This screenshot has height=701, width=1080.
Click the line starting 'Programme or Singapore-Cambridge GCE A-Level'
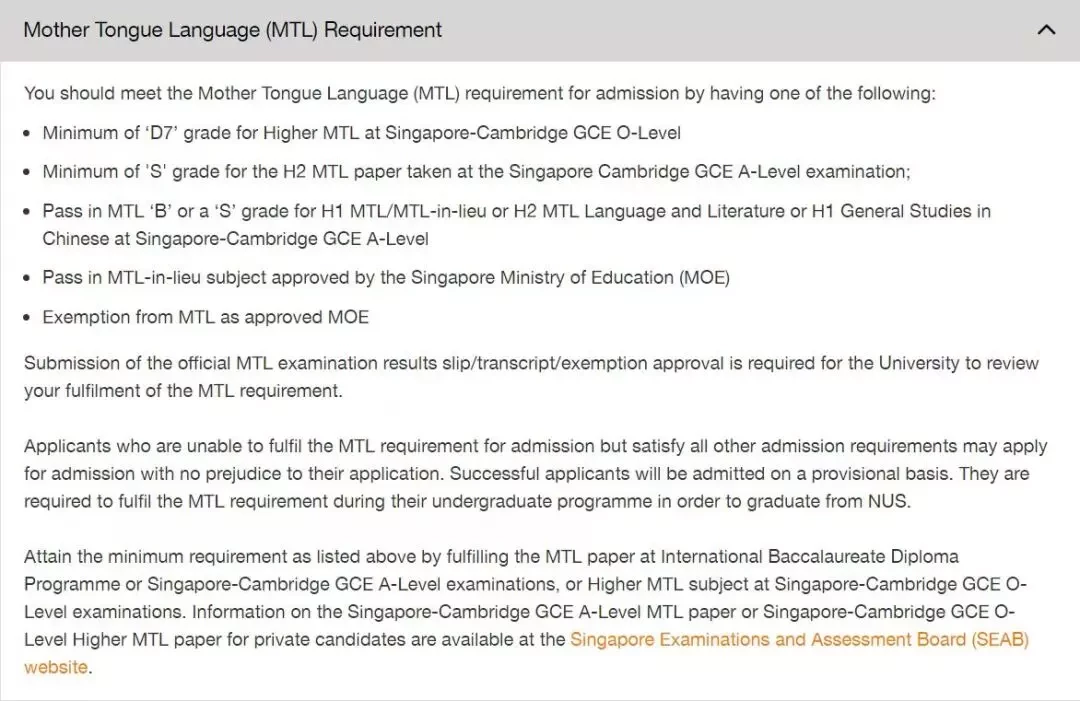[526, 584]
